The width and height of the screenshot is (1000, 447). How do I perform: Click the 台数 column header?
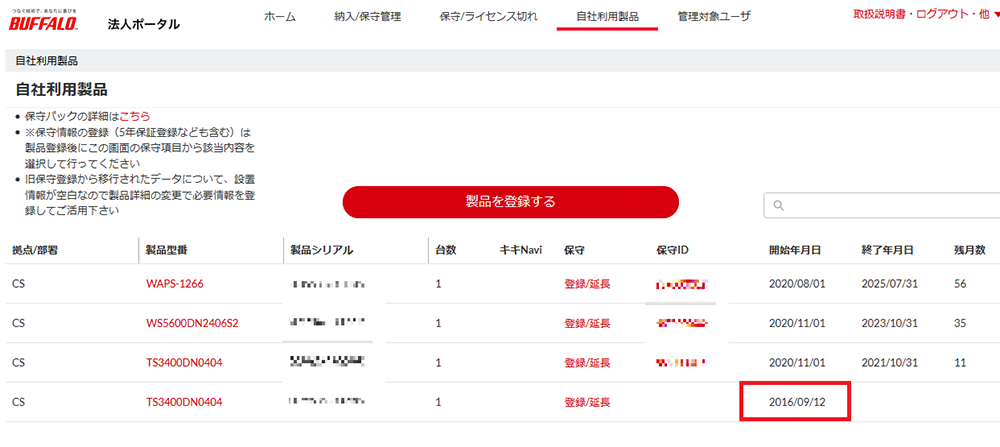click(446, 250)
